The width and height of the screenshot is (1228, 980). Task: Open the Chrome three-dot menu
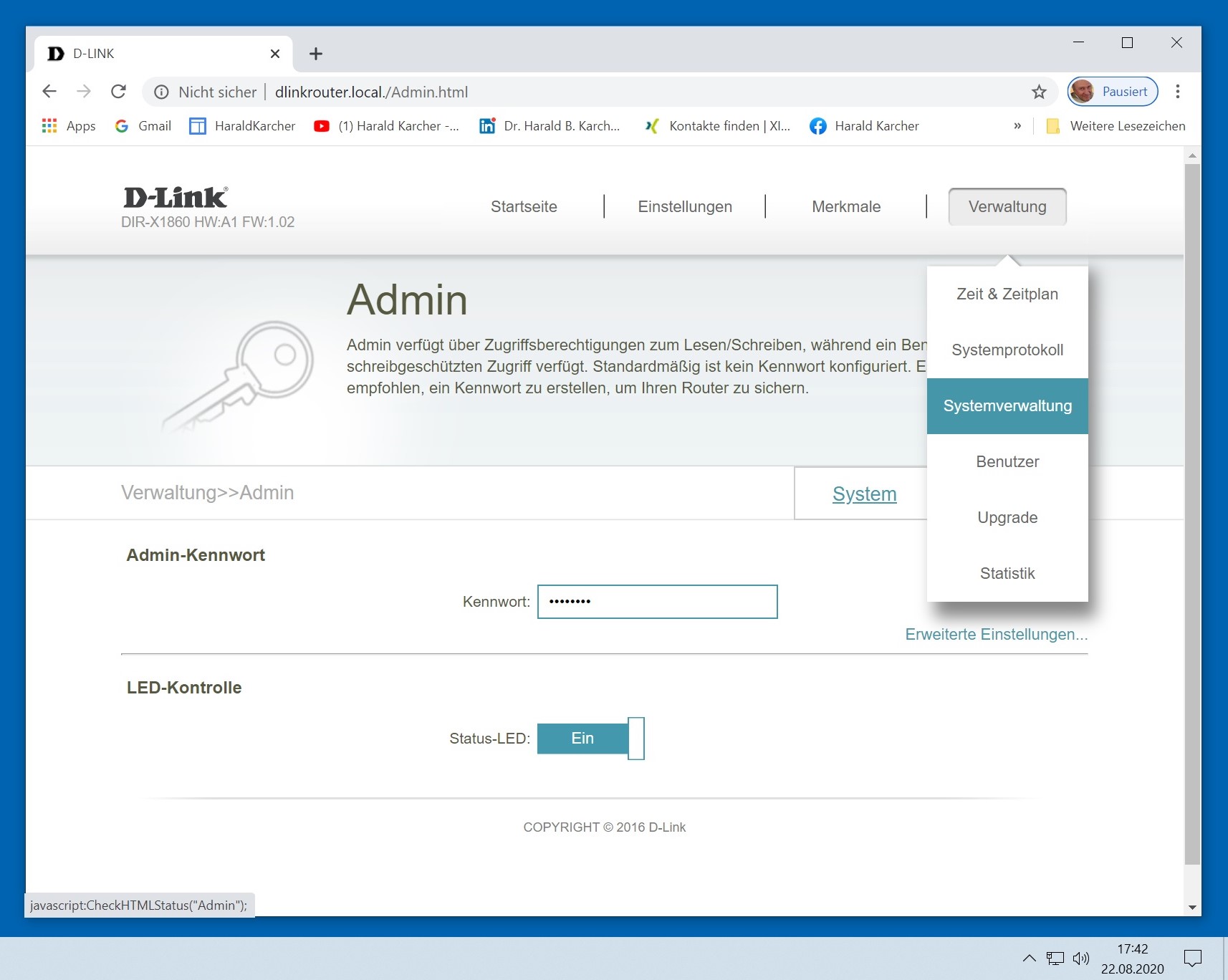click(x=1178, y=92)
